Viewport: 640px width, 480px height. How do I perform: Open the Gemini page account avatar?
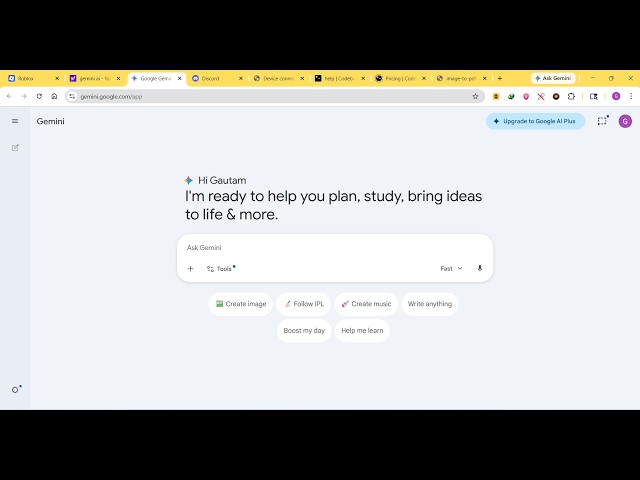coord(625,121)
